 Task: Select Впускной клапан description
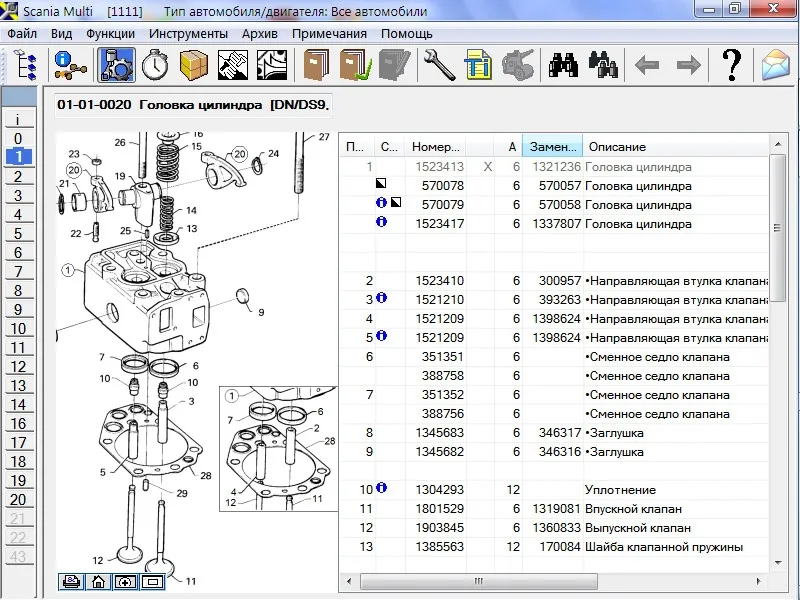tap(633, 509)
